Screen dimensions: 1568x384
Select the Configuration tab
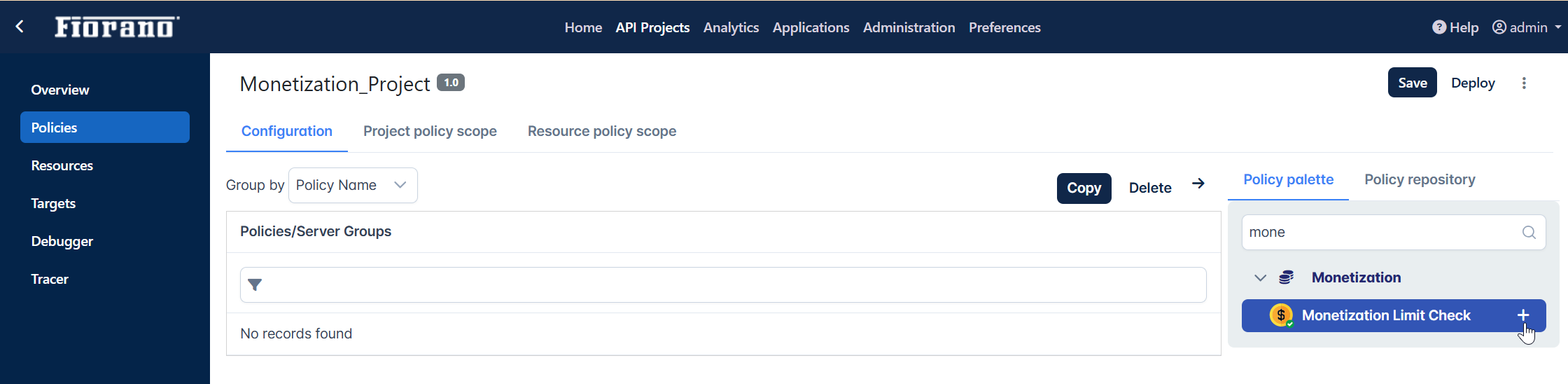click(x=287, y=131)
